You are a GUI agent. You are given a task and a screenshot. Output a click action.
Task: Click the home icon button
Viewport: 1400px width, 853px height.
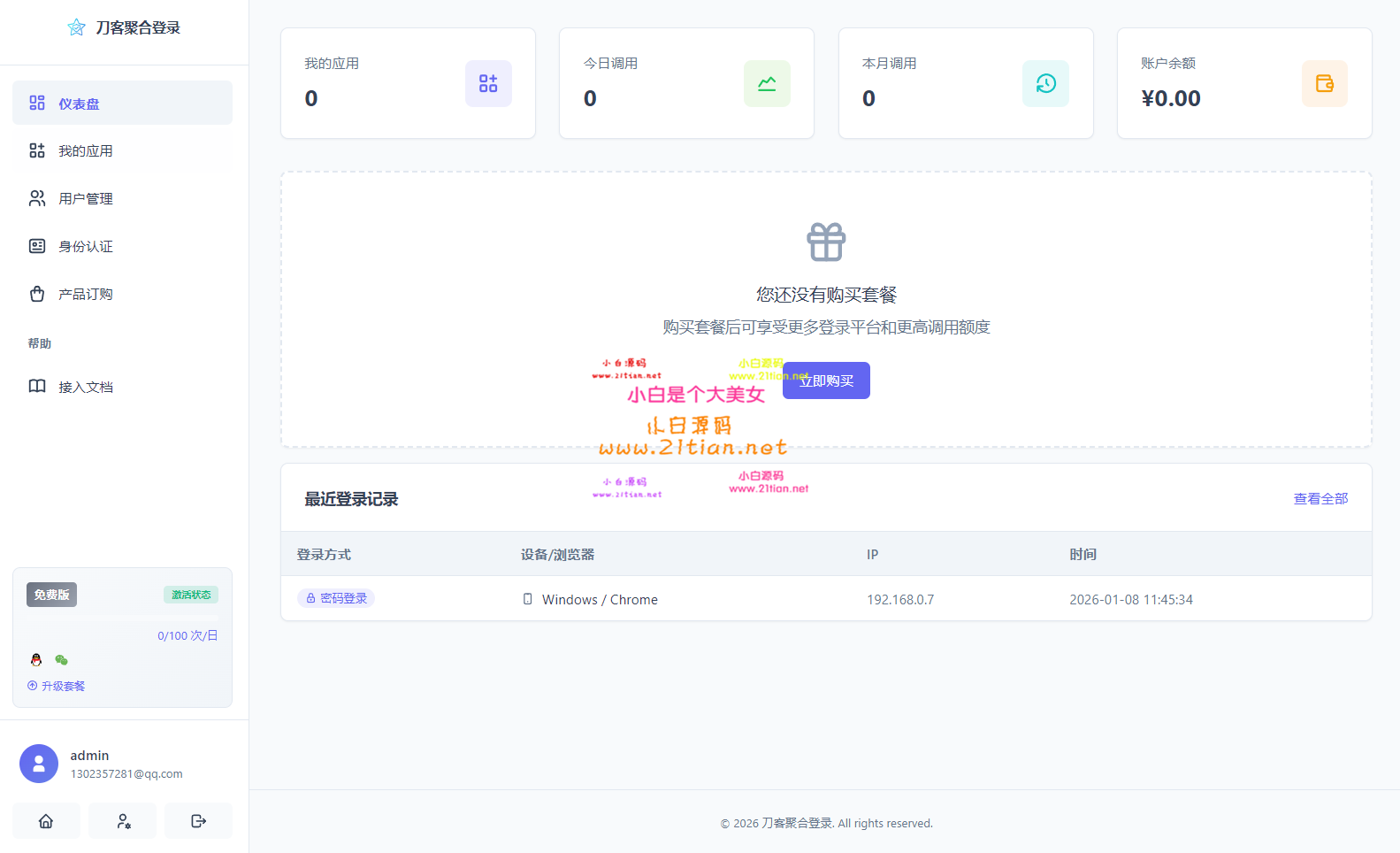46,821
